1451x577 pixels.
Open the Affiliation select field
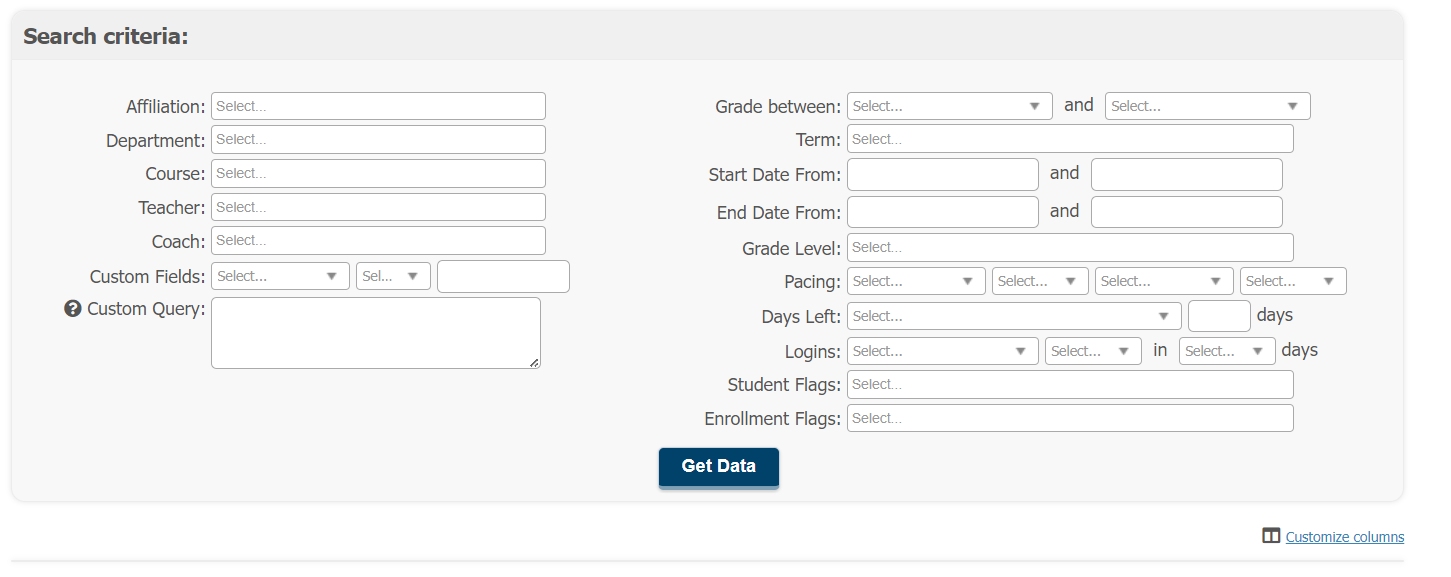(378, 106)
